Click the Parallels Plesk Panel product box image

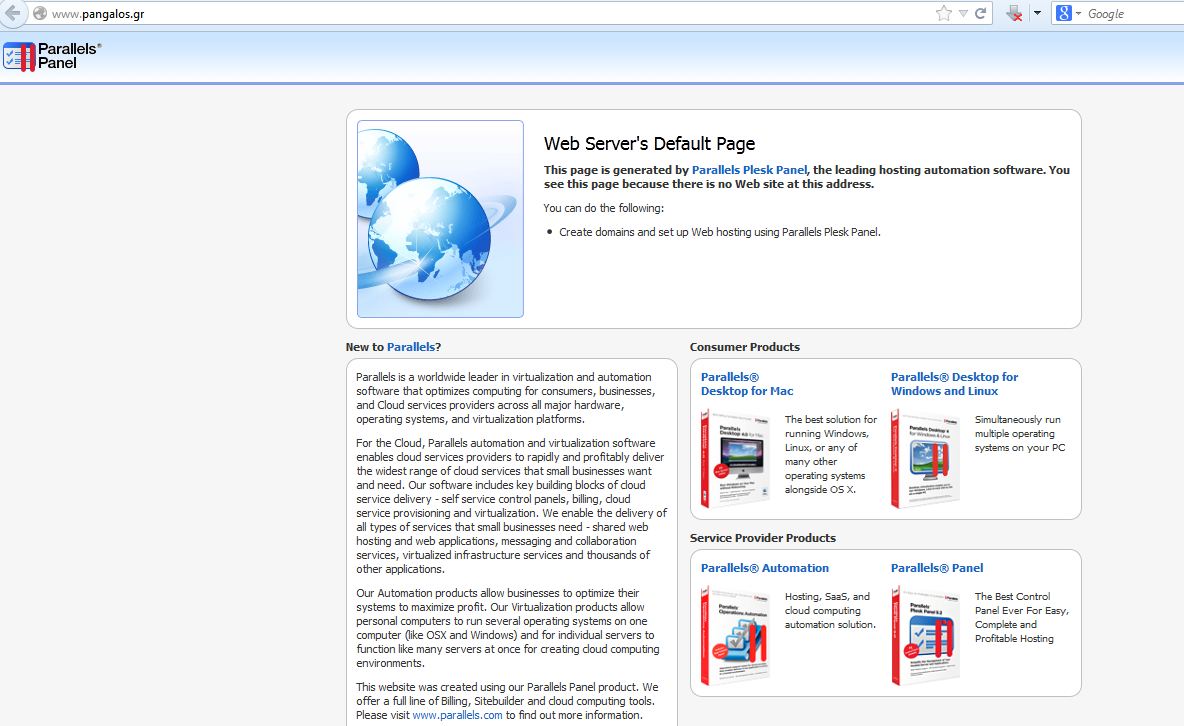[925, 635]
